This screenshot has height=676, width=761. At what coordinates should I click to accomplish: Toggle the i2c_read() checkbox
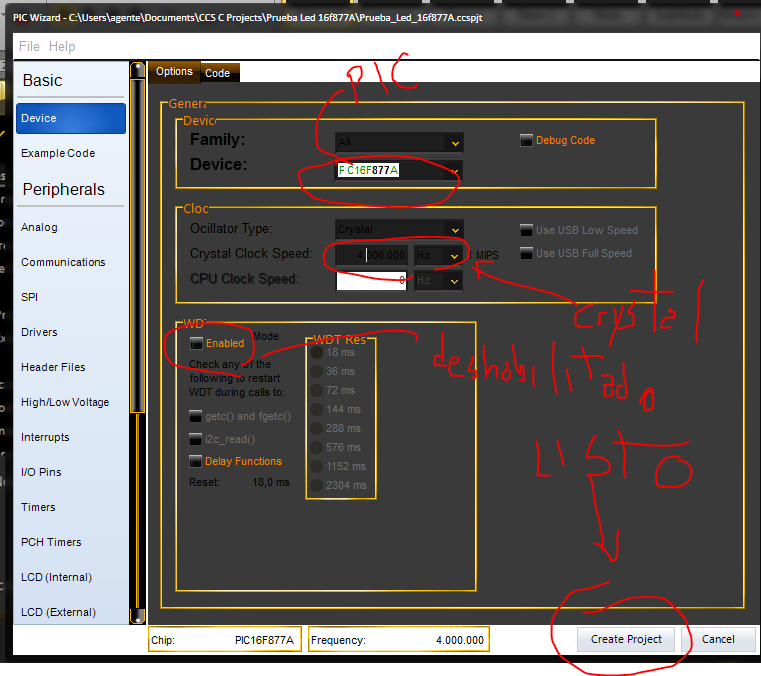click(195, 439)
